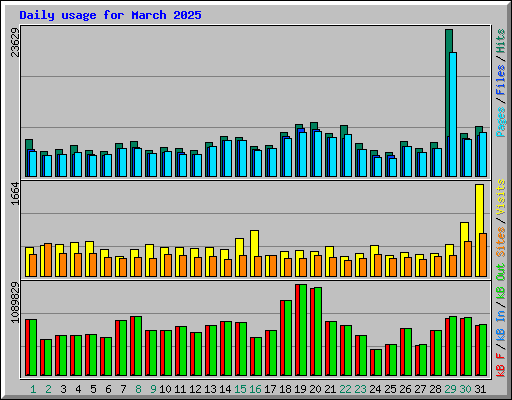Click the green kB Out bar for day 8
The image size is (512, 400).
click(138, 346)
